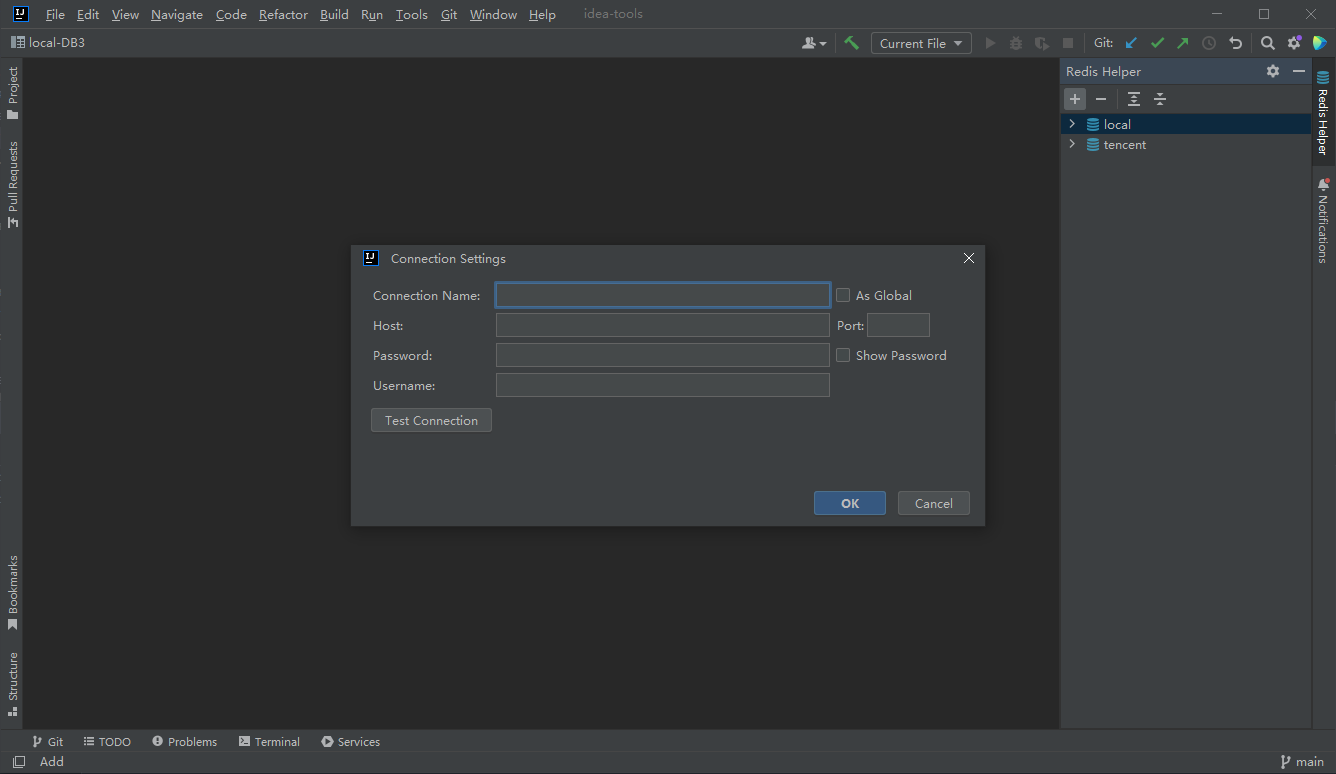Click the Run with Coverage icon
1336x774 pixels.
(x=1042, y=43)
